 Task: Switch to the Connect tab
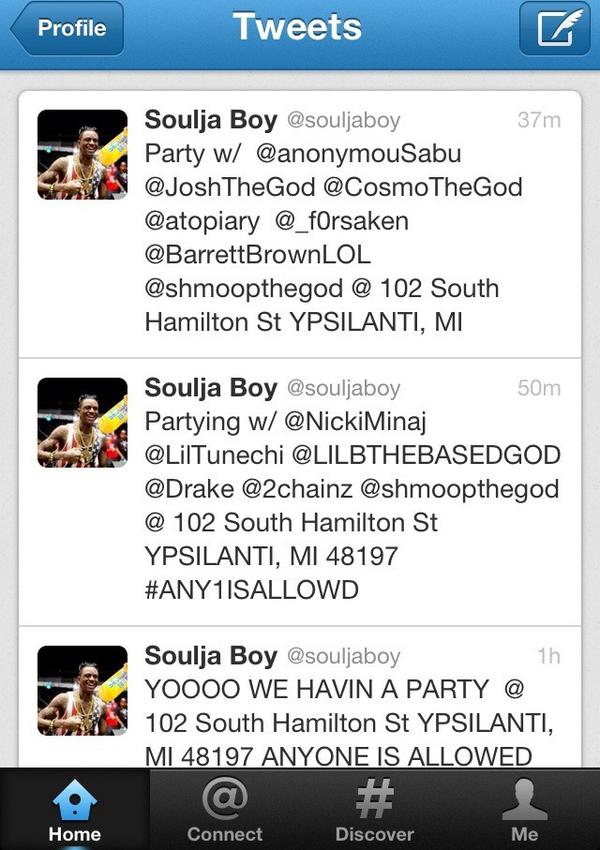pyautogui.click(x=224, y=809)
